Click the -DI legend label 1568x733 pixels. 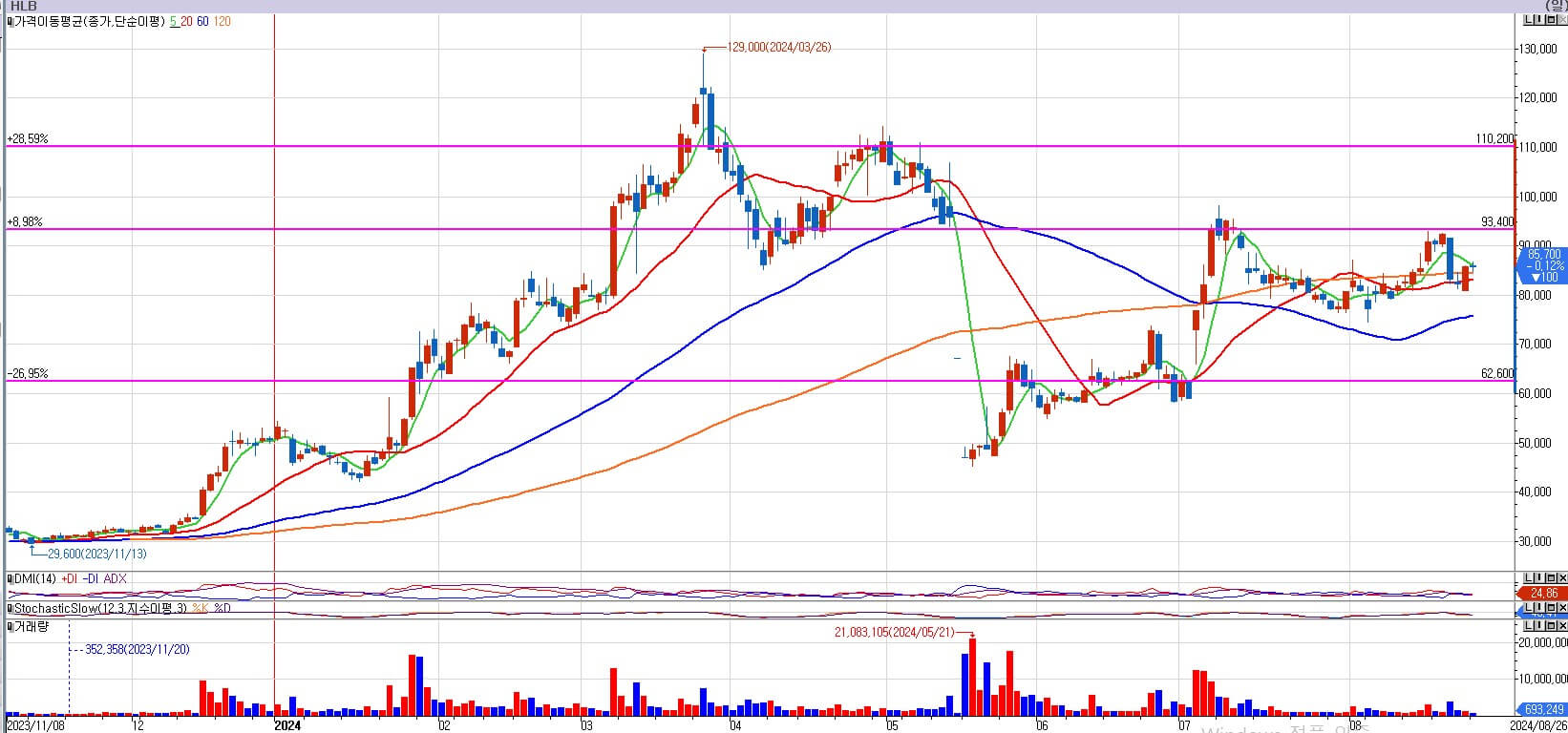coord(91,578)
